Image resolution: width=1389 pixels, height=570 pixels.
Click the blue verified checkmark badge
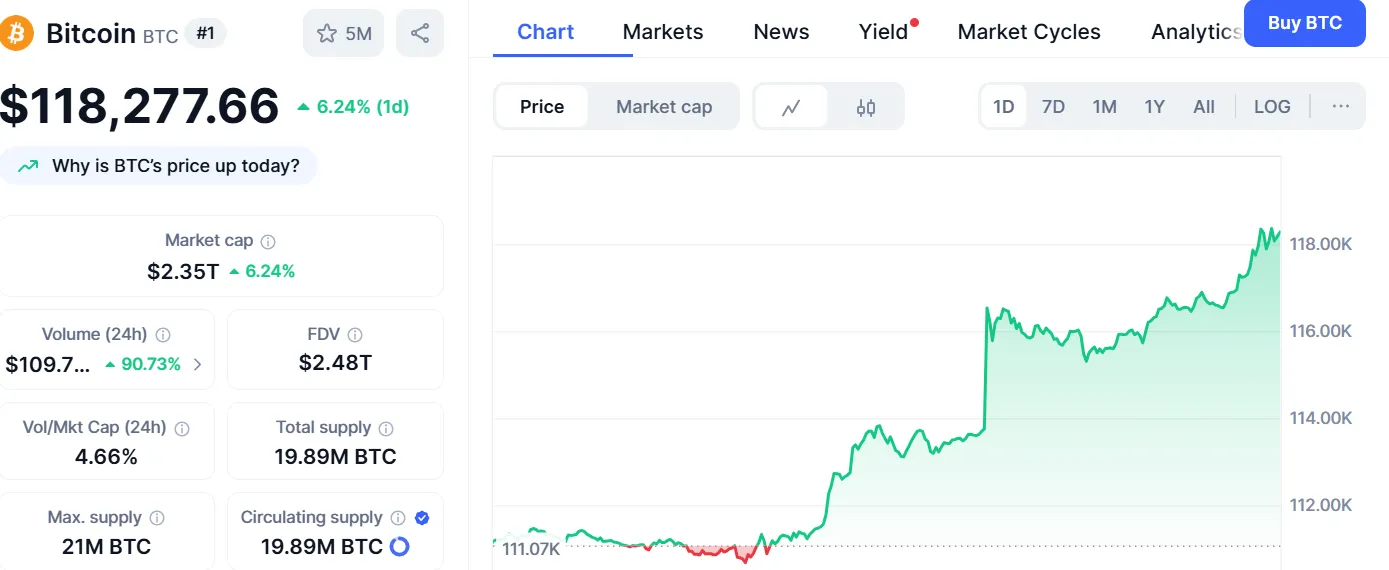tap(422, 518)
